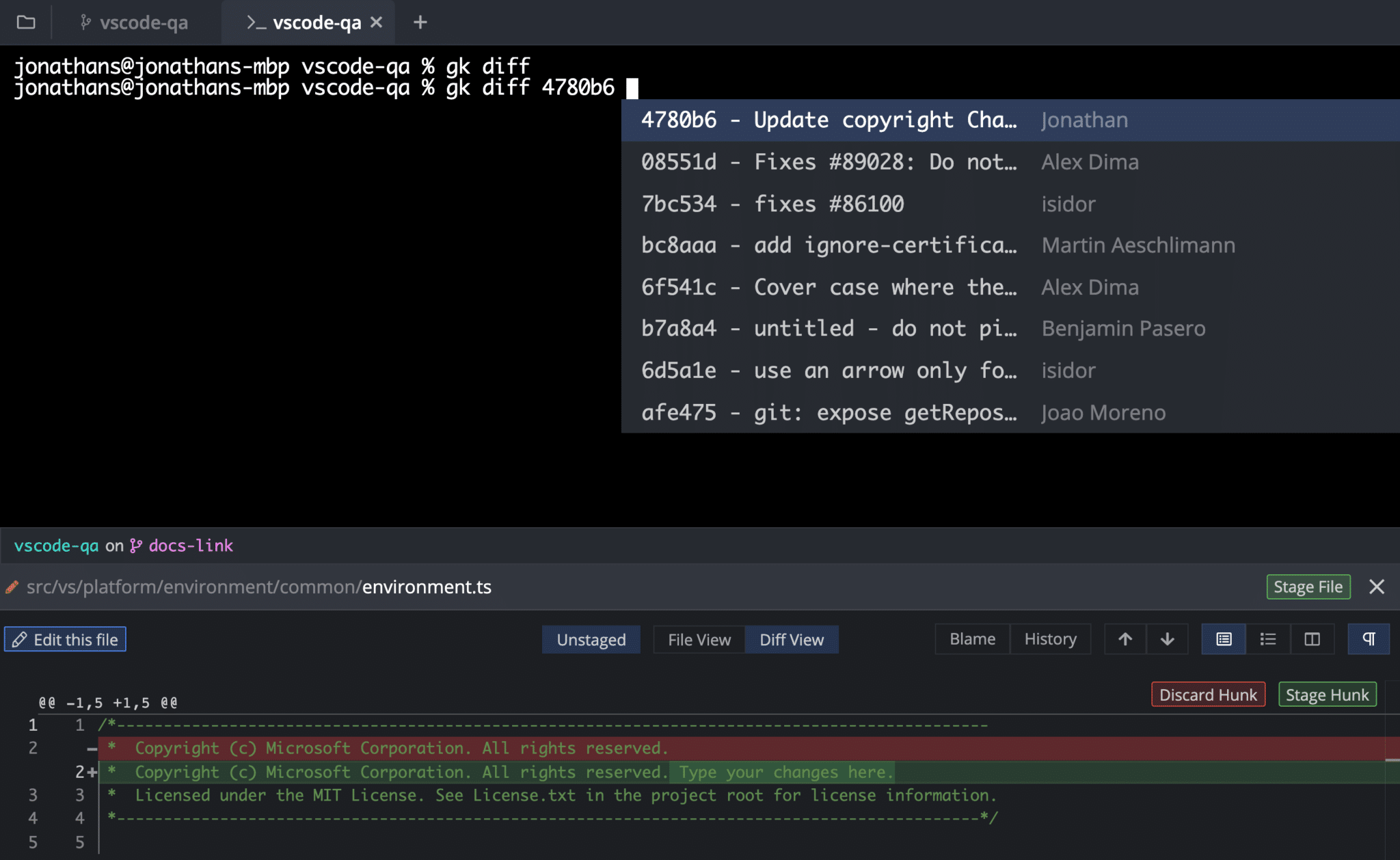Image resolution: width=1400 pixels, height=860 pixels.
Task: Keep Diff View enabled
Action: [x=792, y=639]
